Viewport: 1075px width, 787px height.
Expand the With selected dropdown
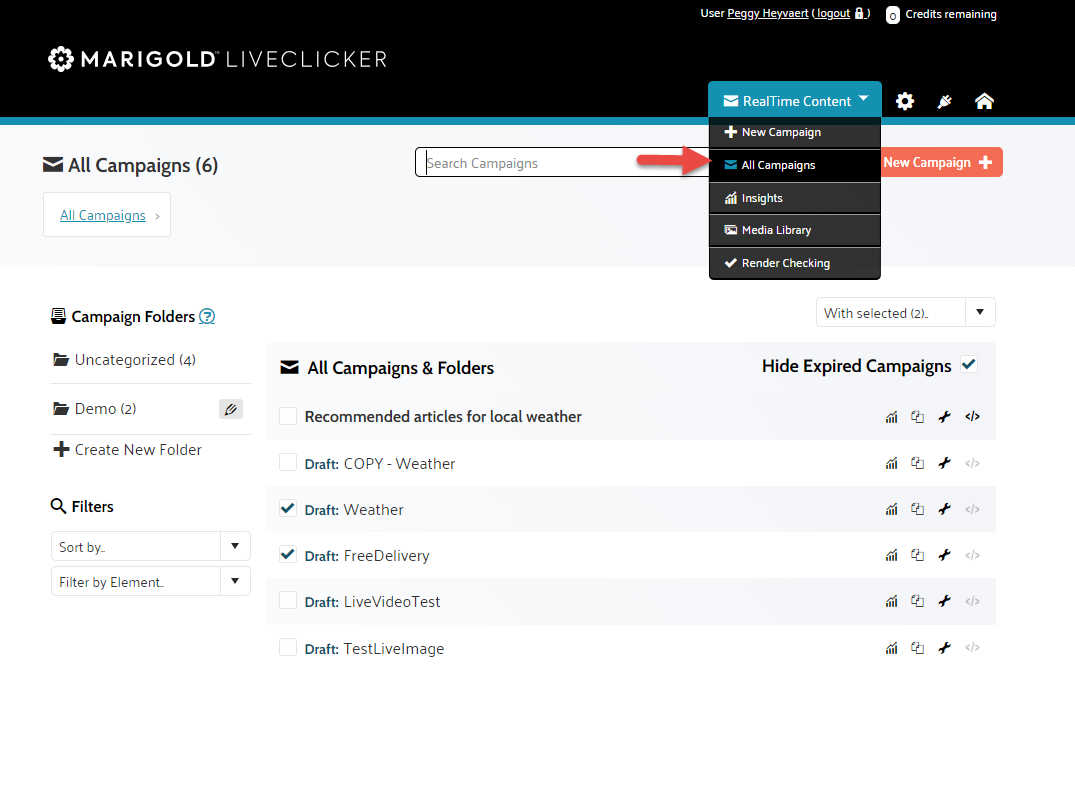(x=905, y=313)
